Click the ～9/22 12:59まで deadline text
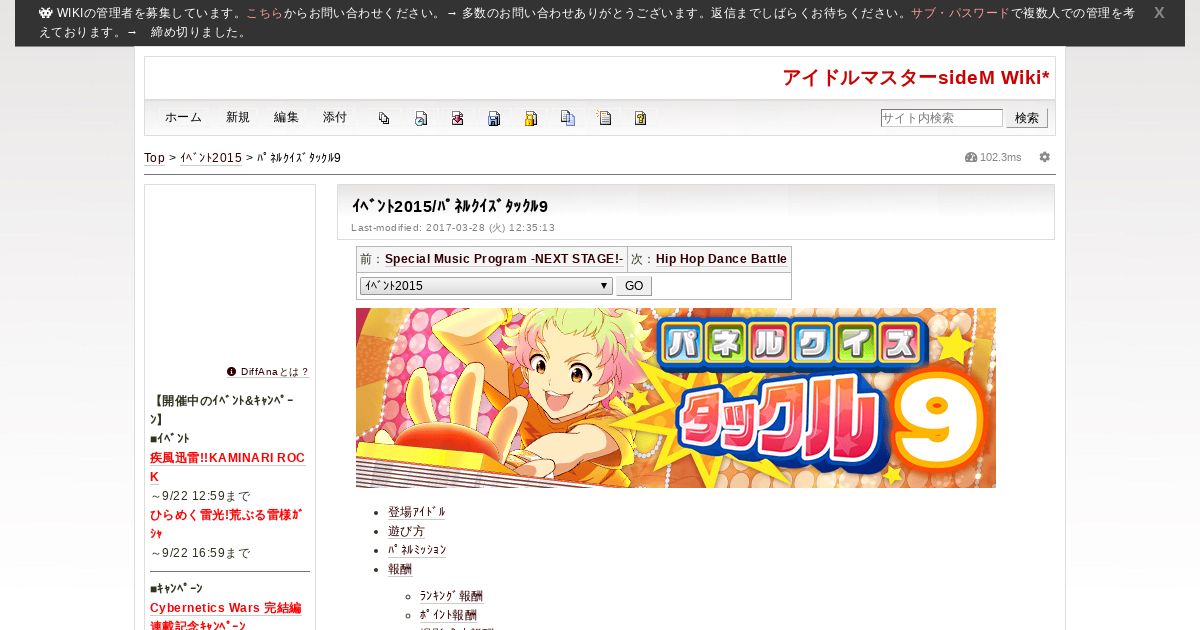Viewport: 1200px width, 630px height. [200, 496]
